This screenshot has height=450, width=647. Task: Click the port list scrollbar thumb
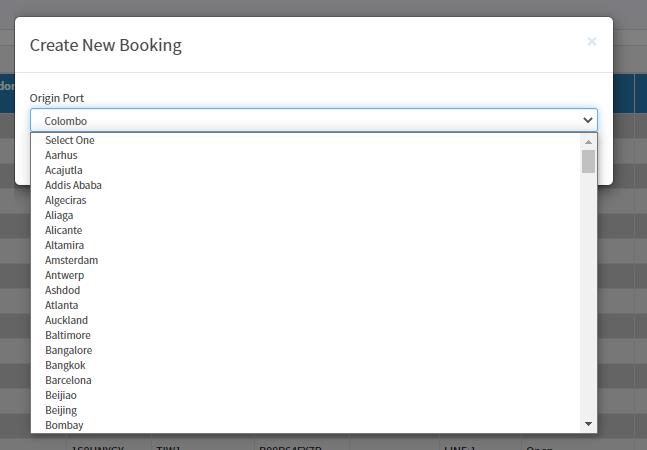(x=588, y=161)
